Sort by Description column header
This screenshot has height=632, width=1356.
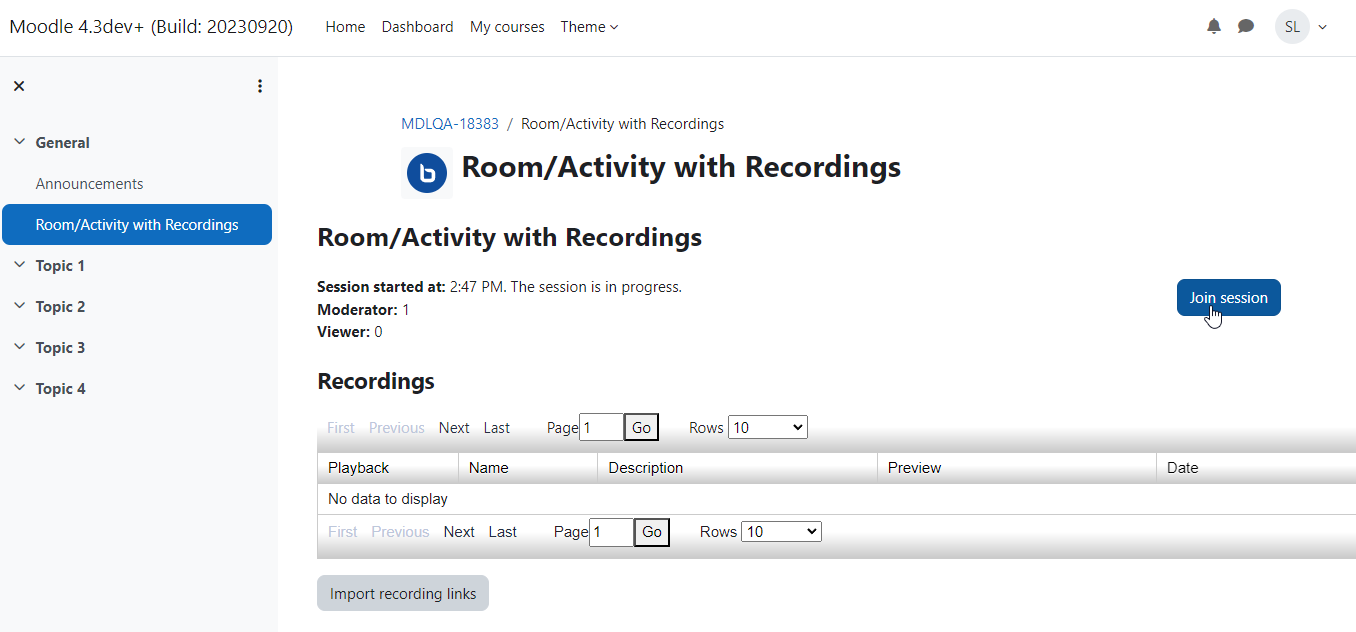(646, 467)
